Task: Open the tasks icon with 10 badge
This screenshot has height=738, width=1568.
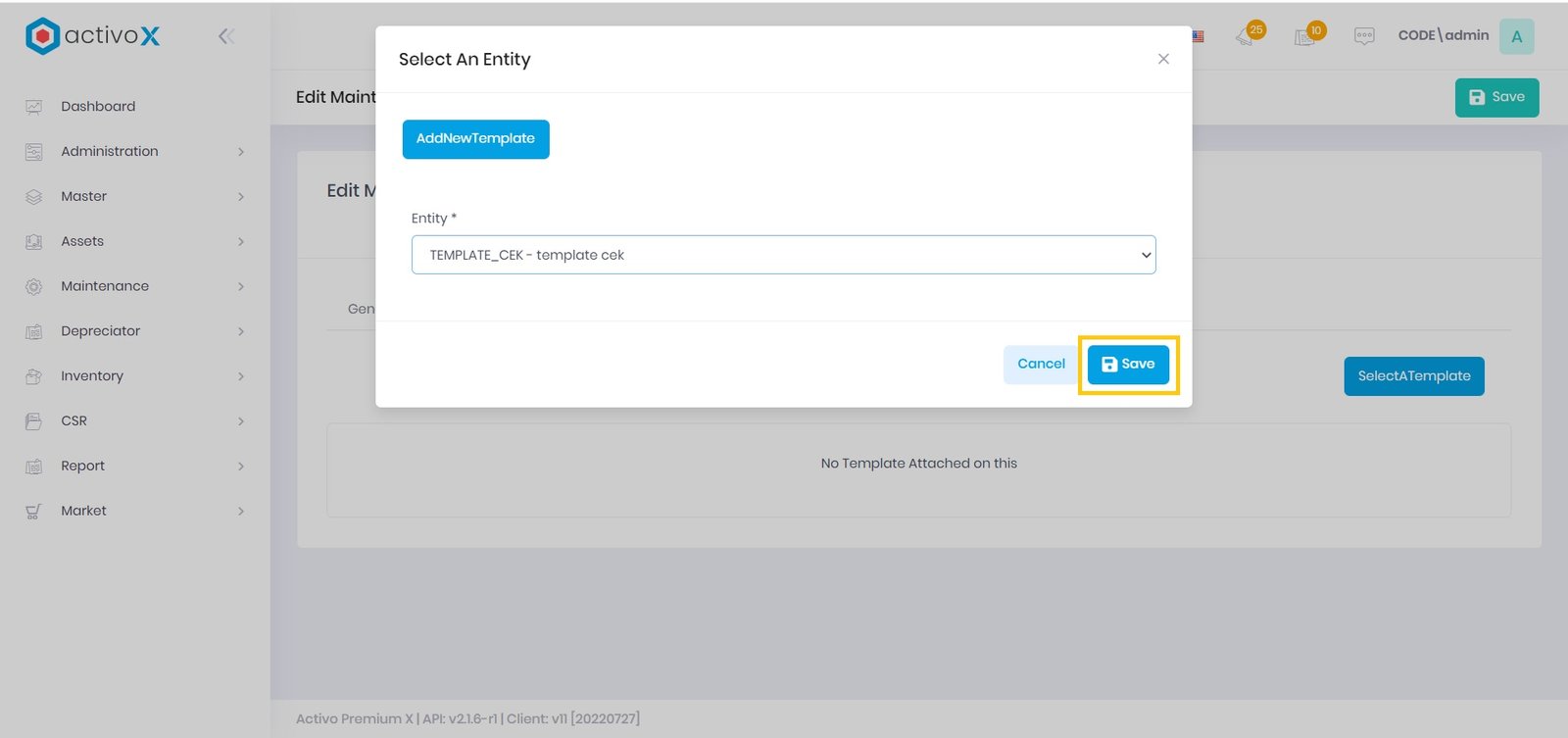Action: pos(1305,36)
